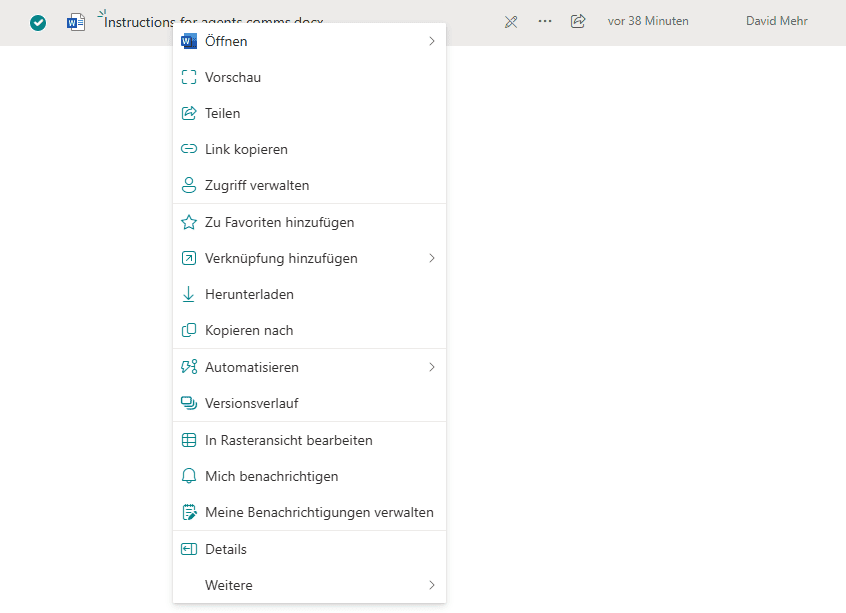This screenshot has height=613, width=846.
Task: Expand the Verknüpfung hinzufügen submenu
Action: pyautogui.click(x=432, y=258)
